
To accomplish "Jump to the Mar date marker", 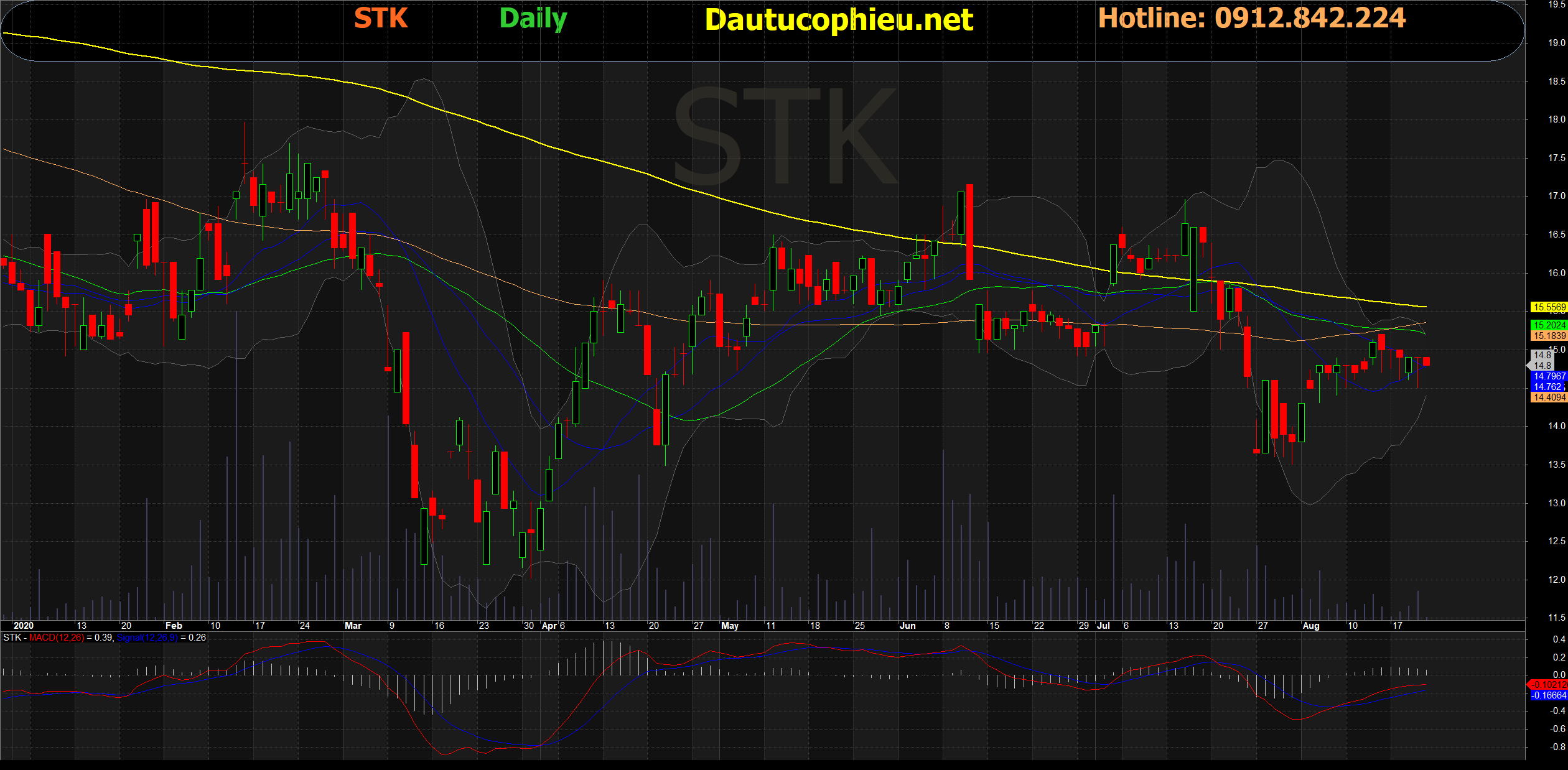I will coord(353,626).
